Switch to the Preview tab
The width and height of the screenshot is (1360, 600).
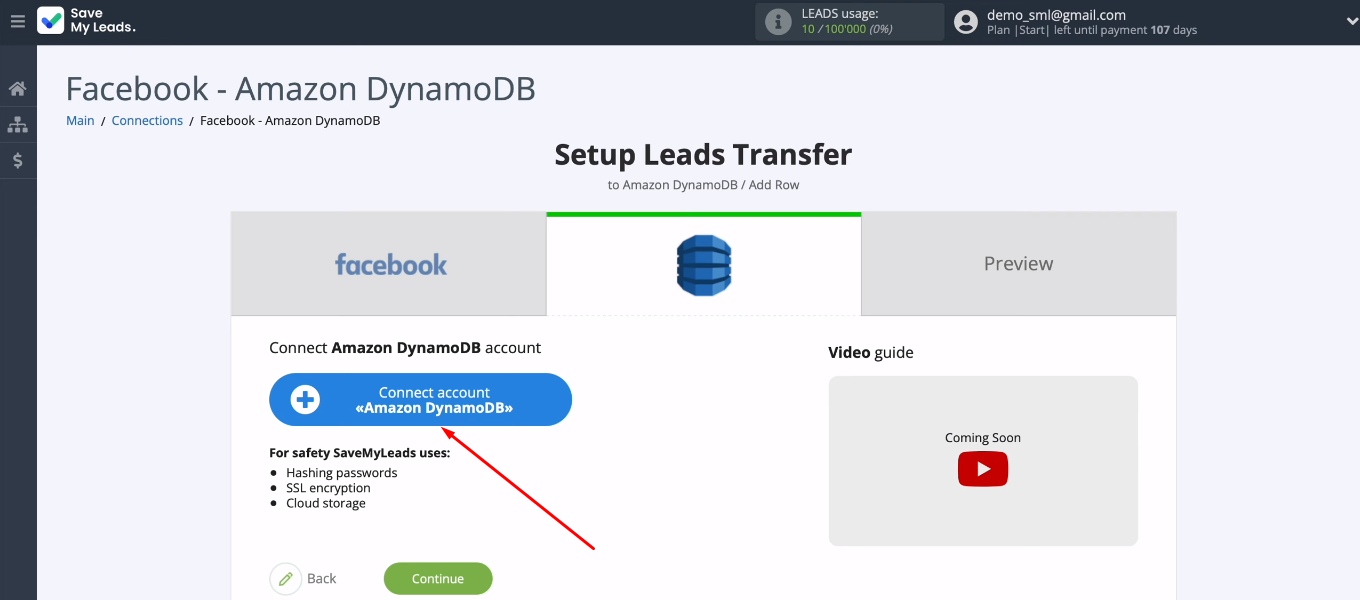[1018, 265]
